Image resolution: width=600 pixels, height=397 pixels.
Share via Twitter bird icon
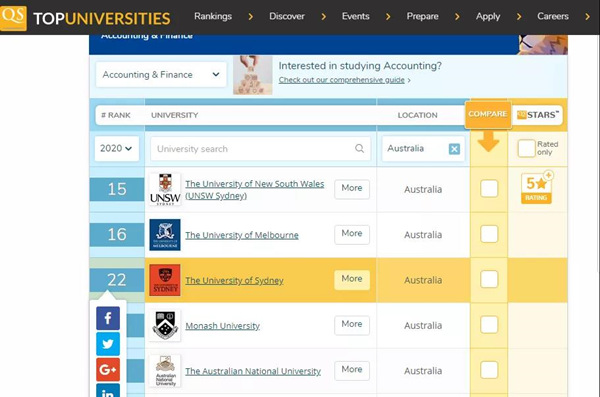coord(108,344)
